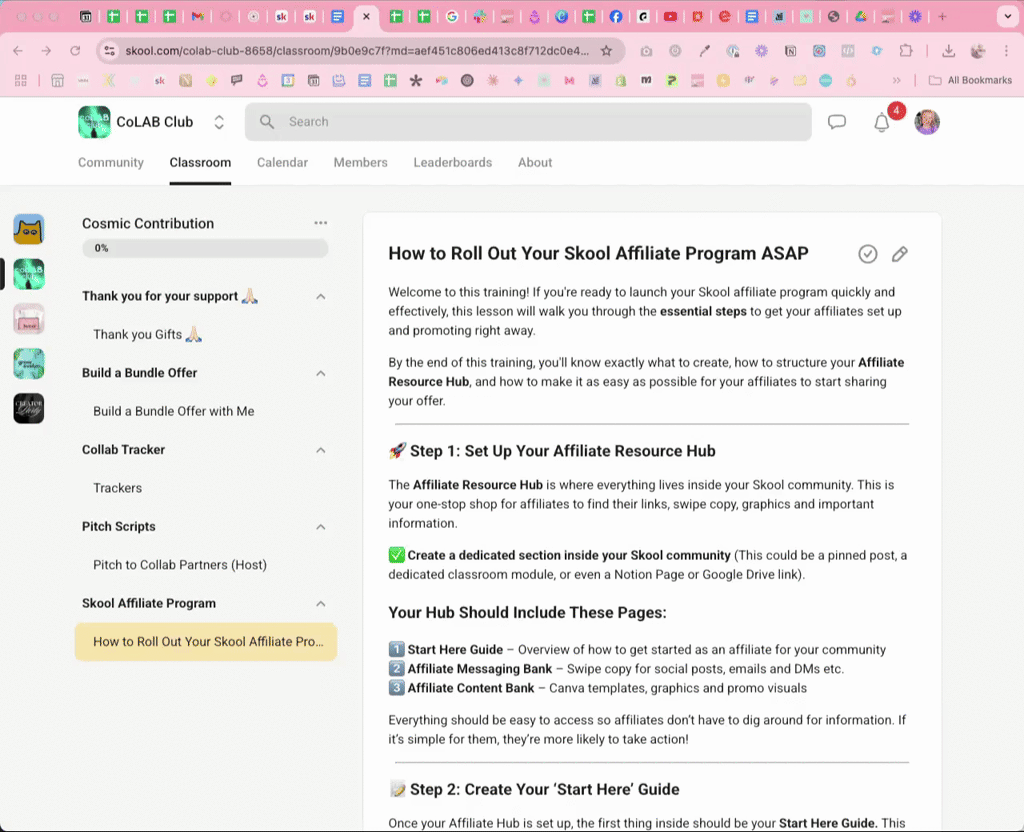Mark the lesson as complete checkmark
The image size is (1024, 832).
pos(867,254)
